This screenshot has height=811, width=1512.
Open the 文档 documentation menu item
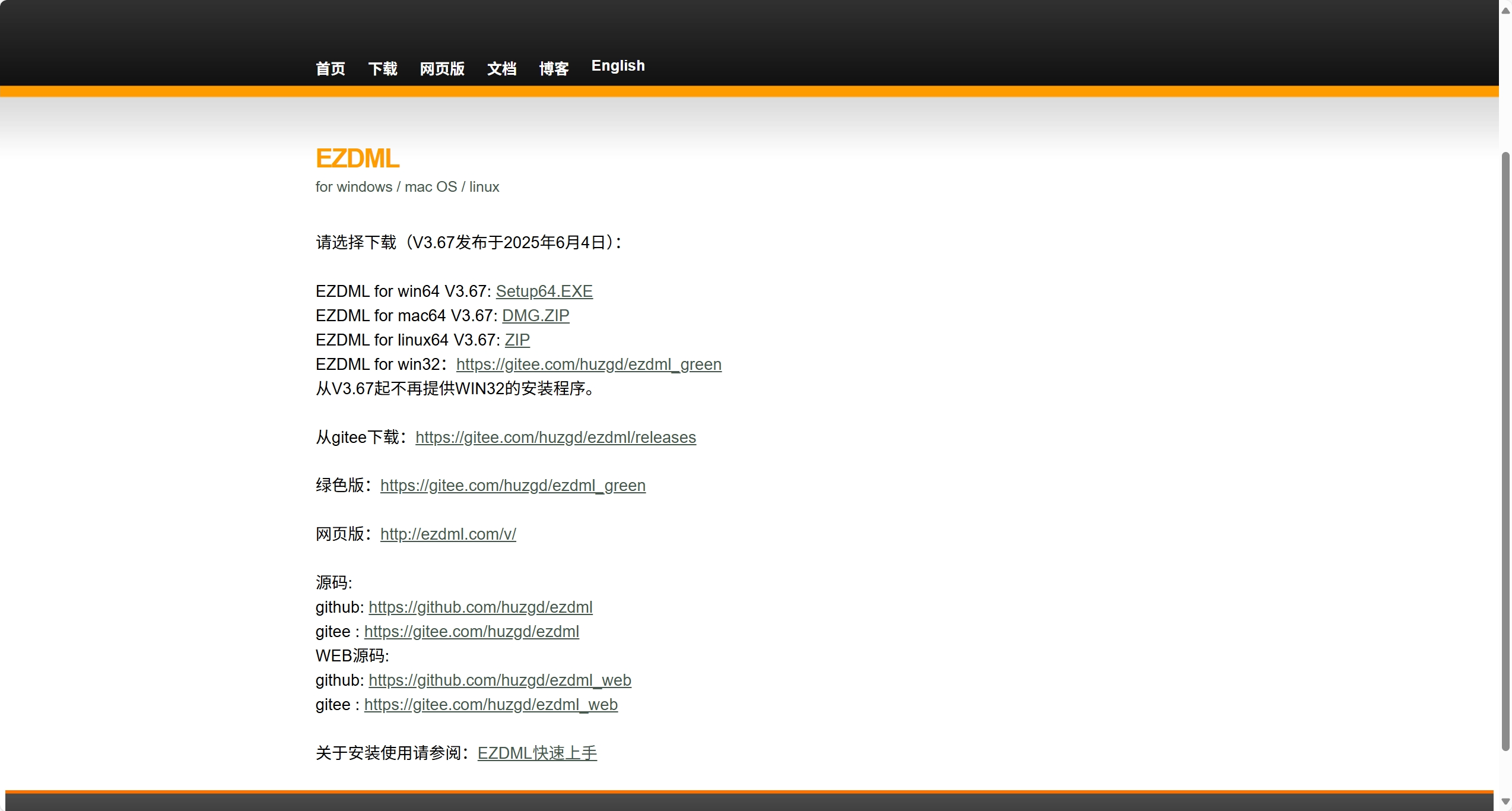pos(501,69)
